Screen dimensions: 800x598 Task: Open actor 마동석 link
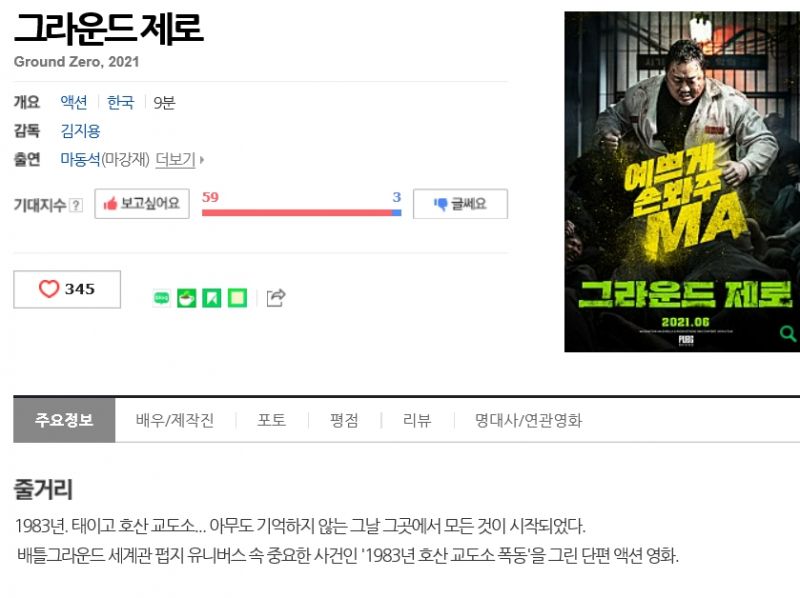80,160
